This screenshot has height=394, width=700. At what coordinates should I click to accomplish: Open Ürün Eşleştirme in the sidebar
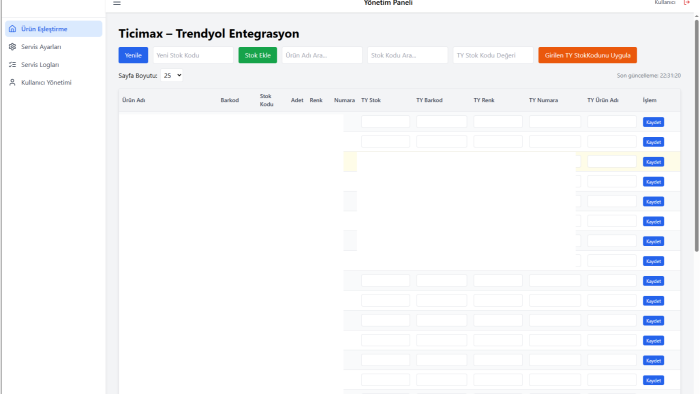54,29
